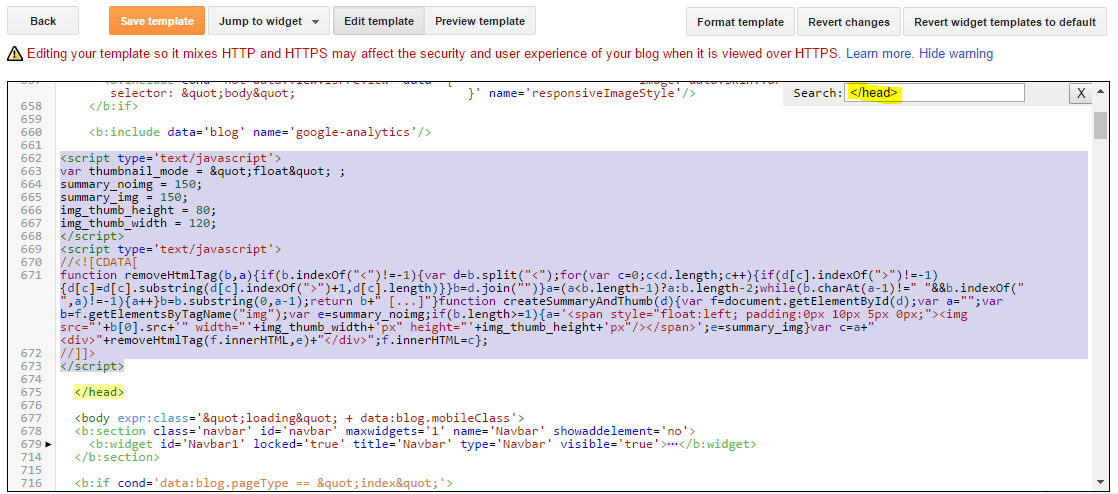Click line number 662 in gutter

pos(31,158)
